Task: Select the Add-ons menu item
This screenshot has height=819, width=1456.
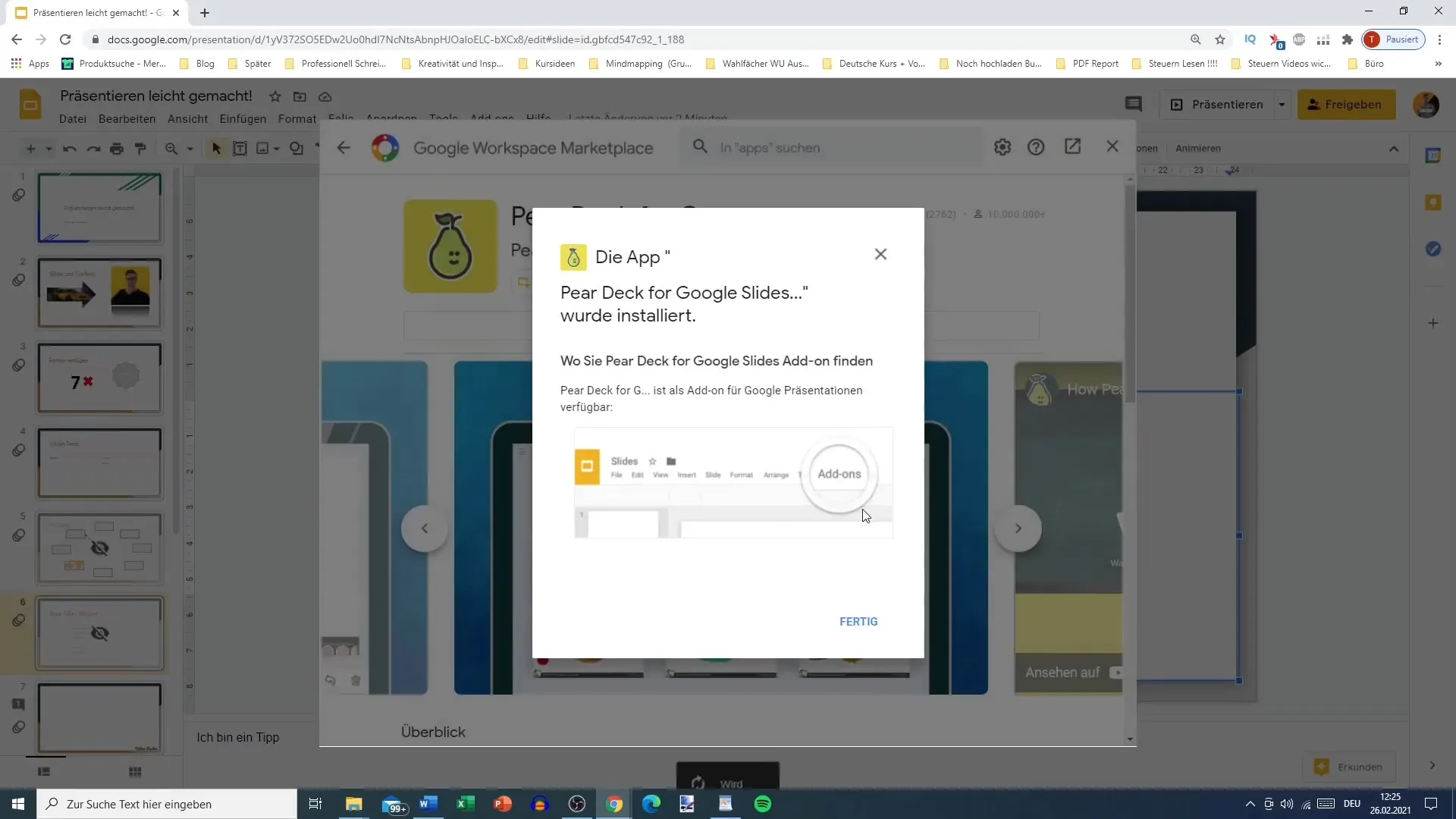Action: point(494,117)
